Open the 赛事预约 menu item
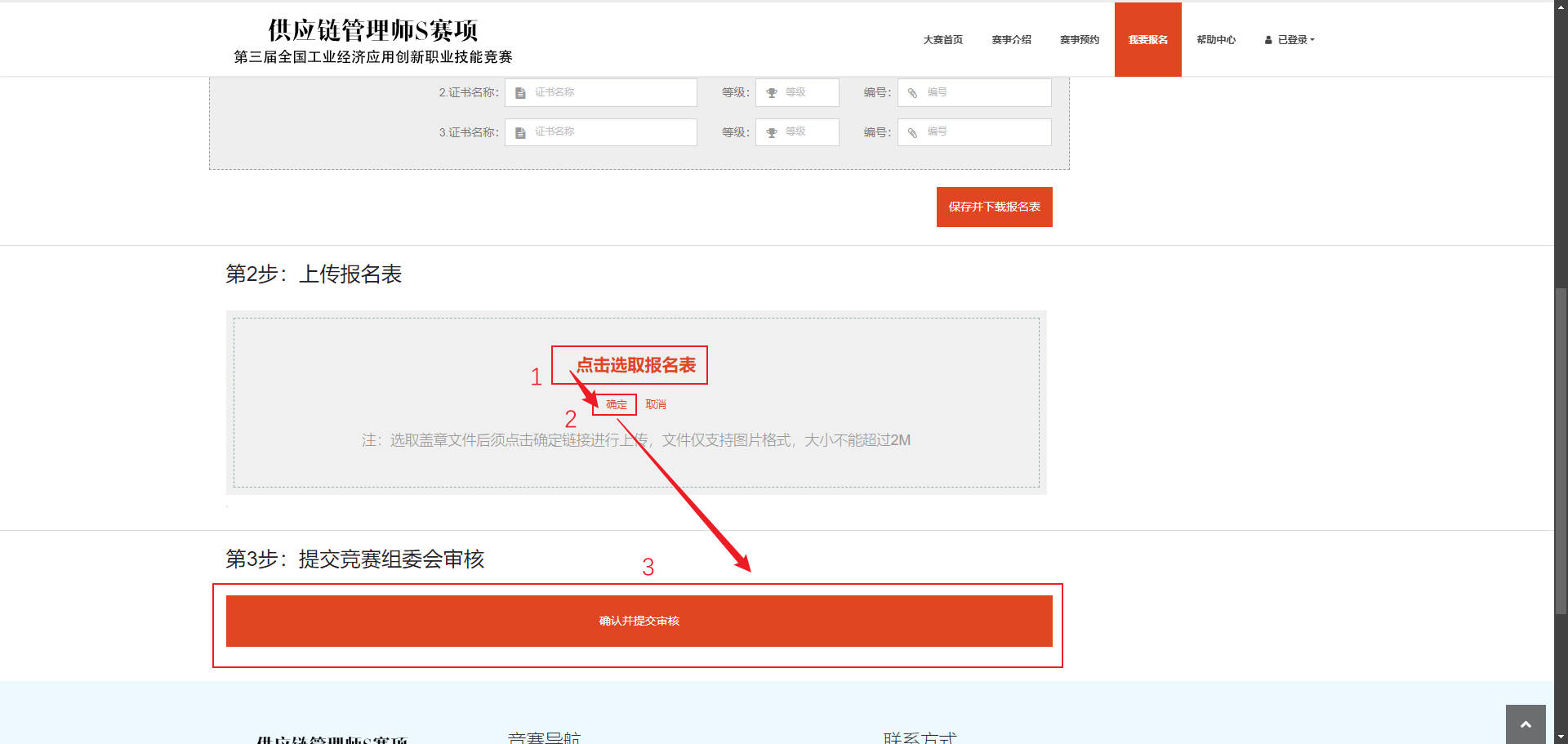 tap(1079, 39)
